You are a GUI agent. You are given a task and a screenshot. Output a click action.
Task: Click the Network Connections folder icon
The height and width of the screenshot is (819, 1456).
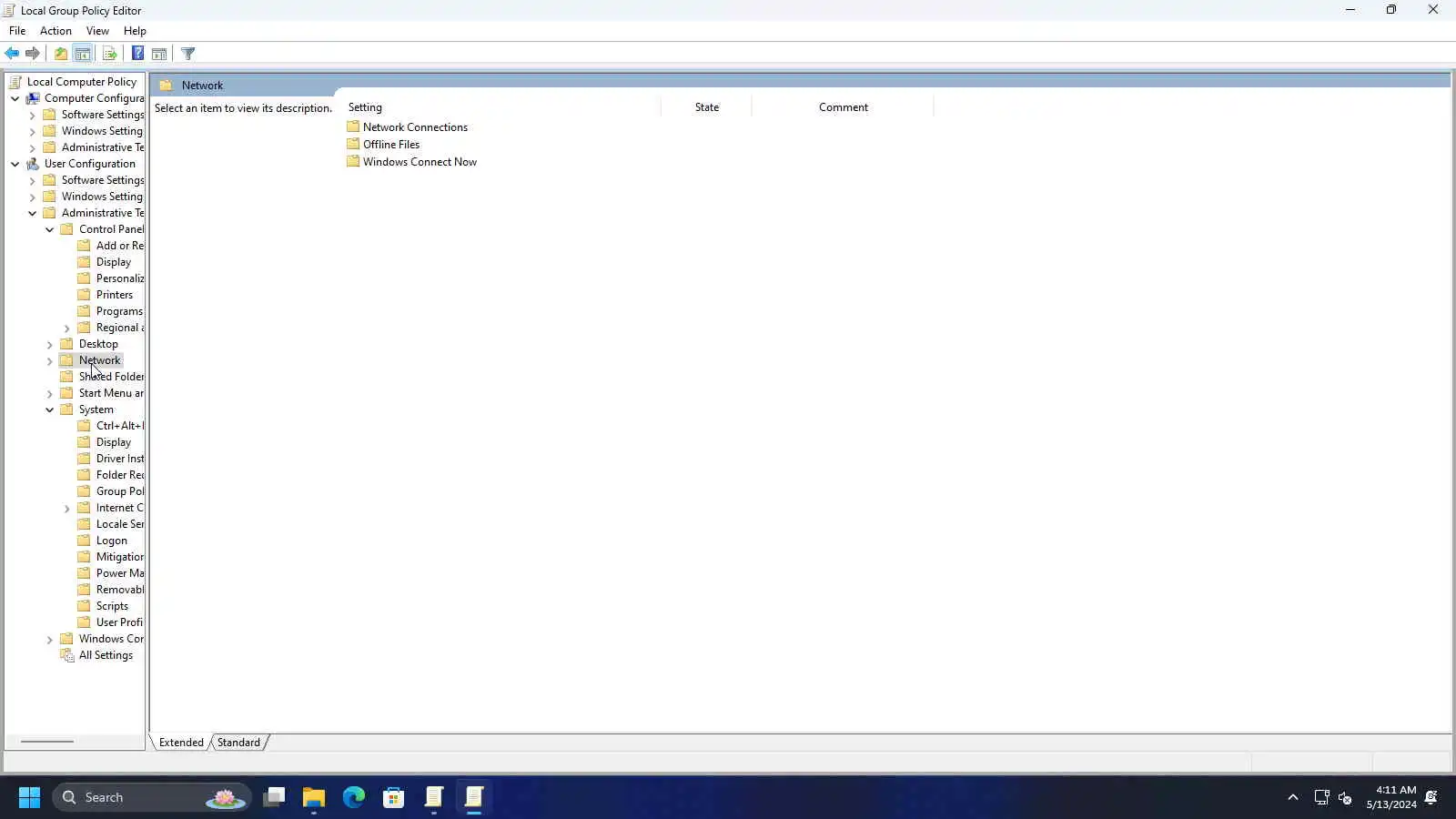coord(353,126)
